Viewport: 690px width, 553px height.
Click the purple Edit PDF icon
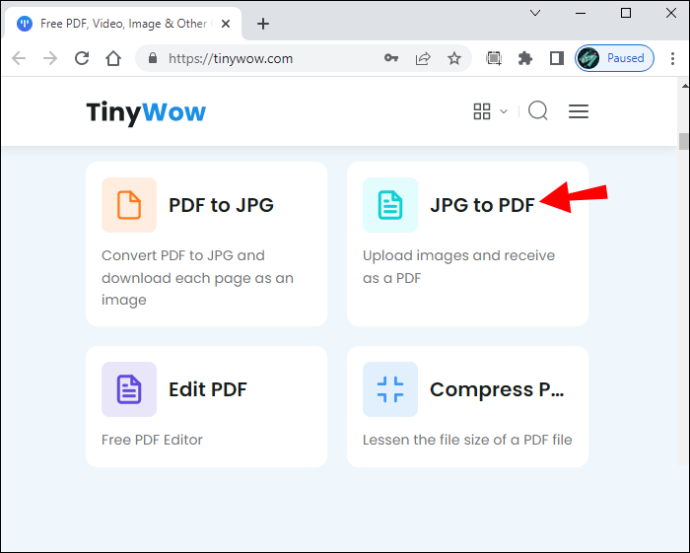(x=129, y=389)
